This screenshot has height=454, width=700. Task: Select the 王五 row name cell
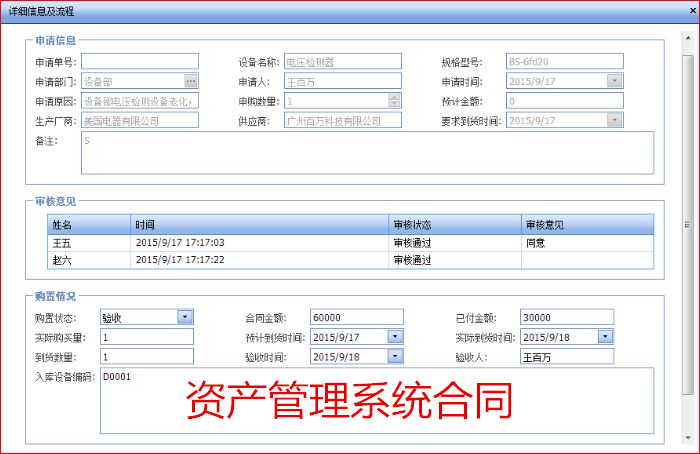[89, 243]
